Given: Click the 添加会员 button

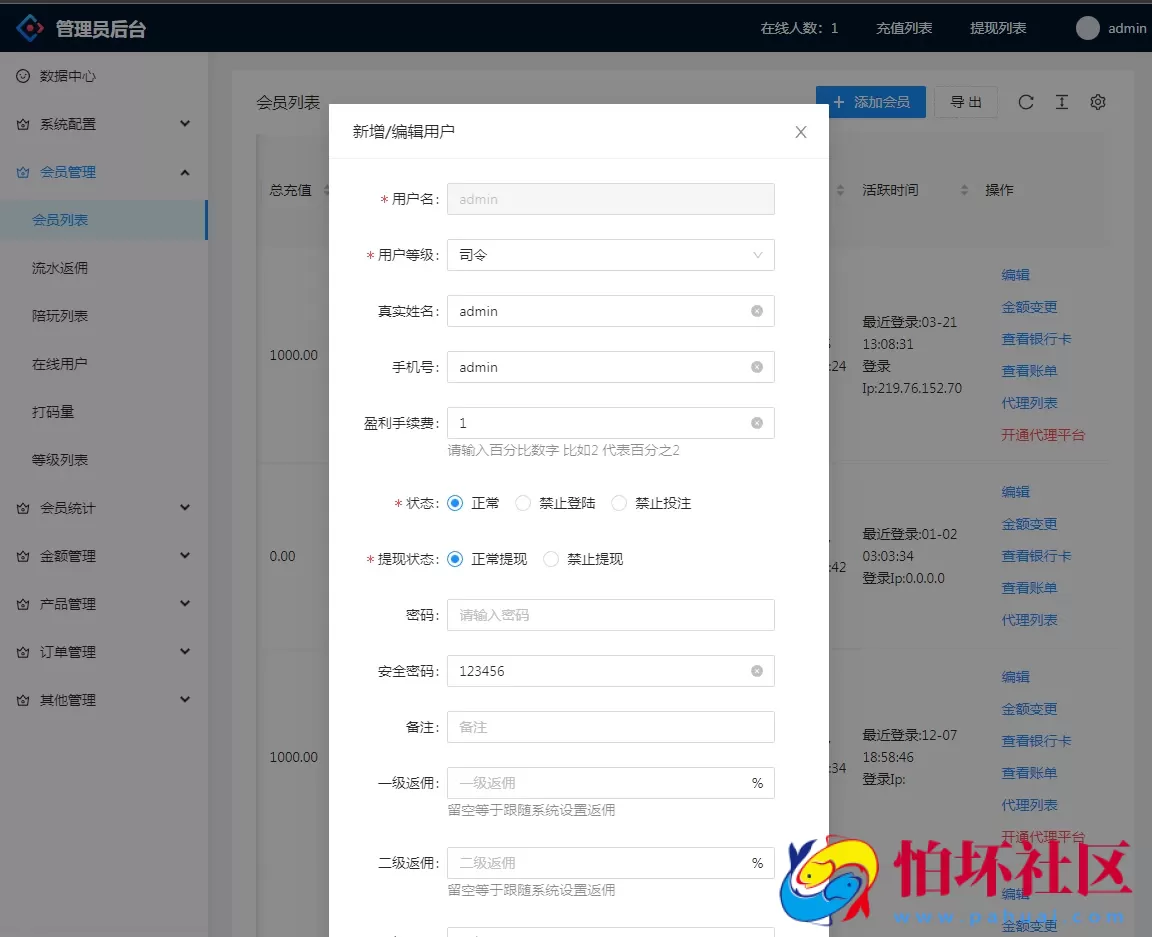Looking at the screenshot, I should [871, 101].
